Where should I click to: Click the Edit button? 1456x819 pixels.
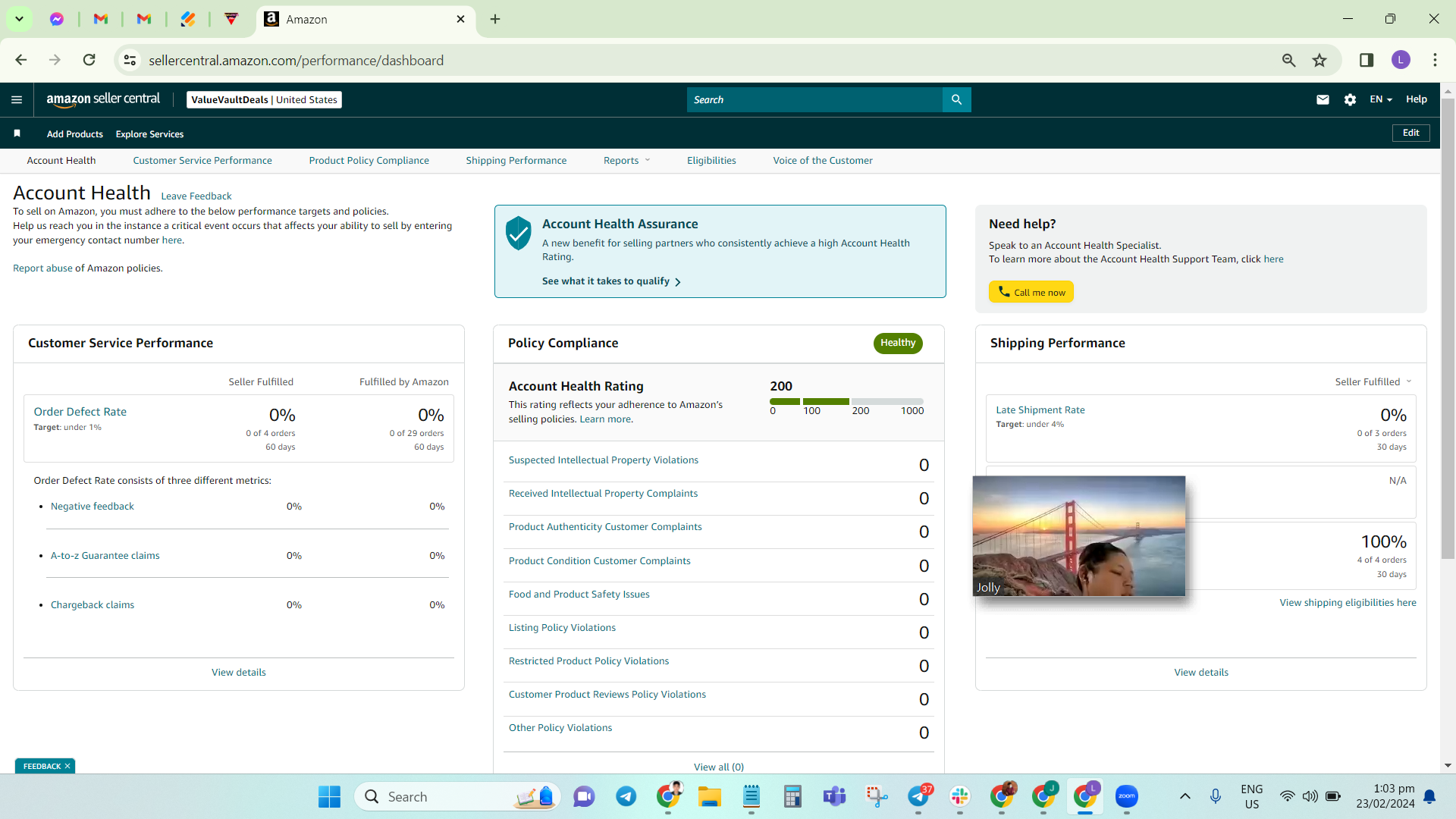click(1411, 133)
